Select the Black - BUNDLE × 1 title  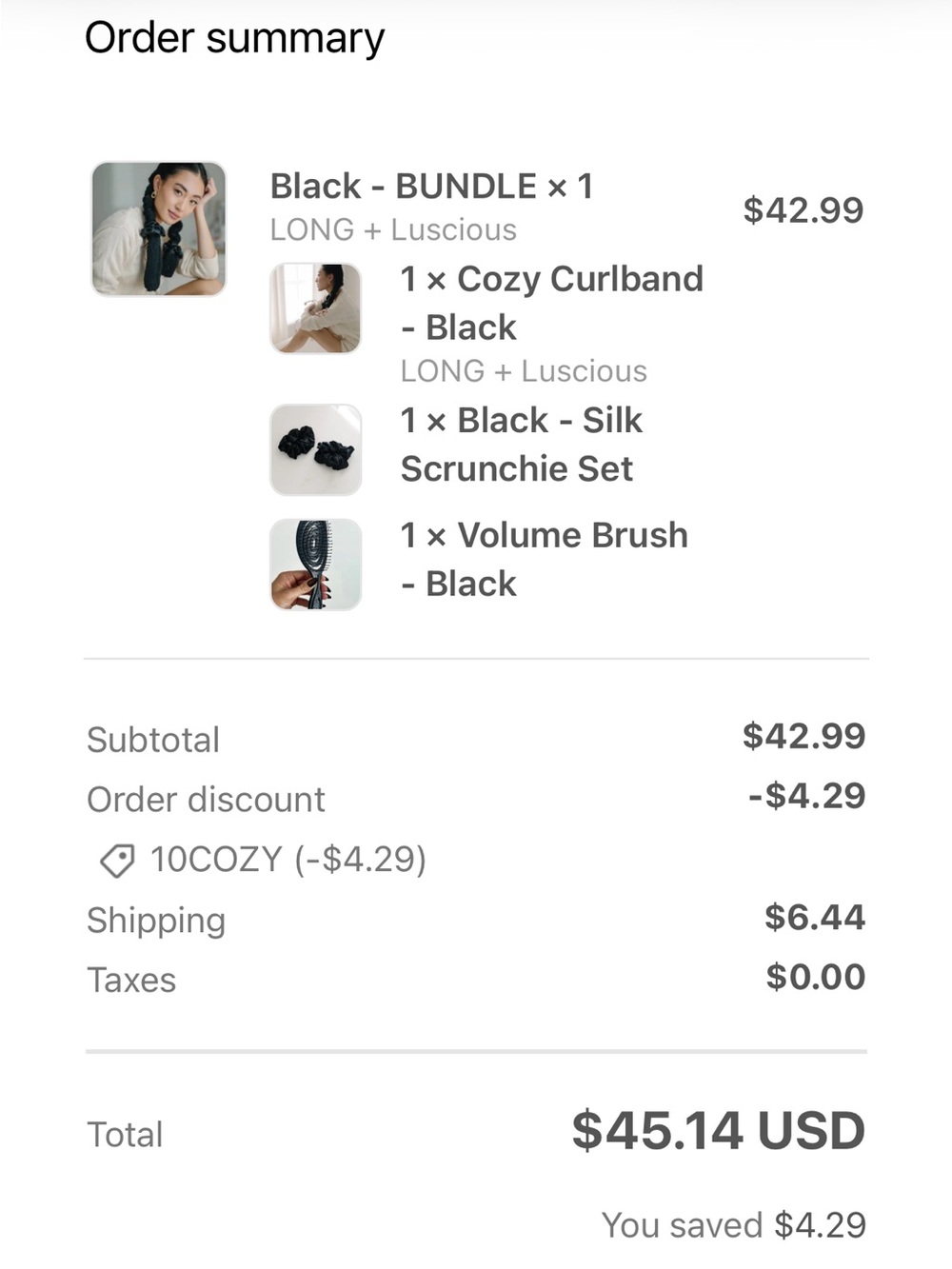tap(431, 186)
